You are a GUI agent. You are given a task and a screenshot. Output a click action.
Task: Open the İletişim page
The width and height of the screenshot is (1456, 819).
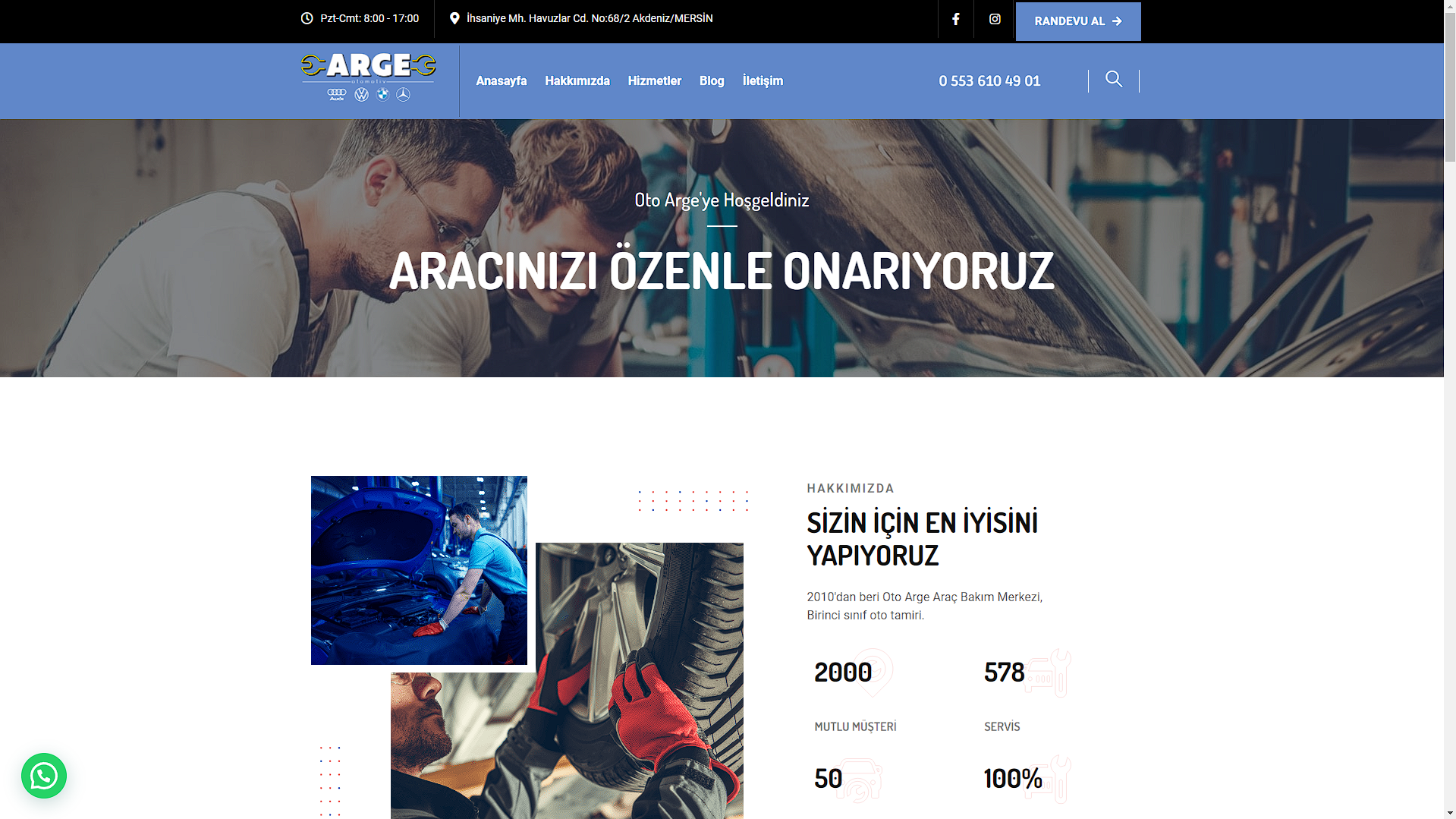[x=762, y=80]
